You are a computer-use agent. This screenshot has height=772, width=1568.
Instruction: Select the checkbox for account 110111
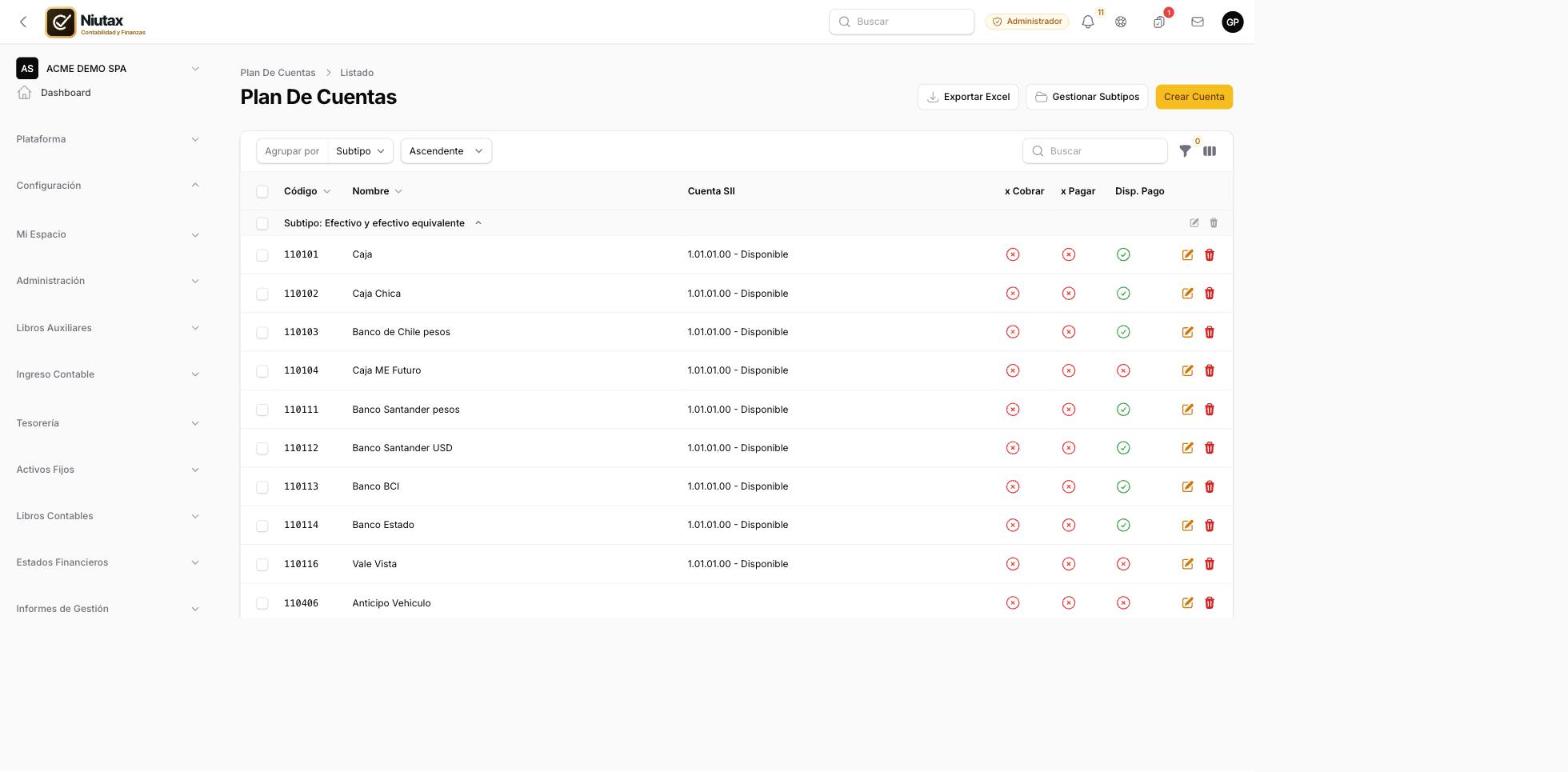tap(262, 410)
